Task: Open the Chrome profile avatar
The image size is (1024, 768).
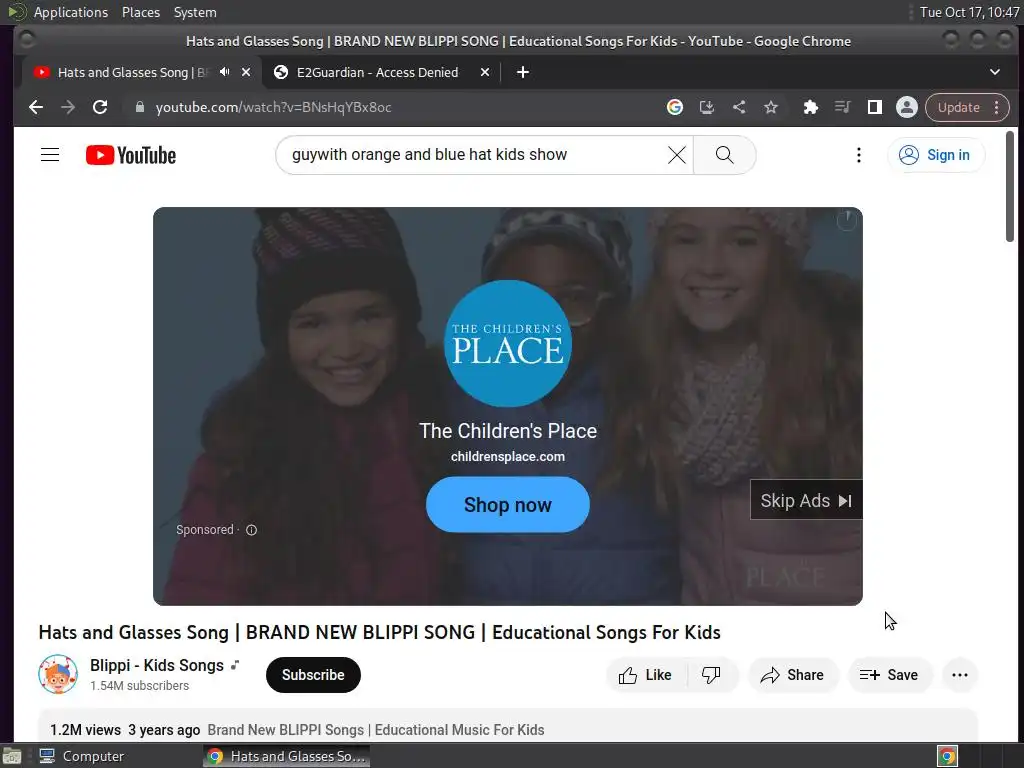Action: pos(906,107)
